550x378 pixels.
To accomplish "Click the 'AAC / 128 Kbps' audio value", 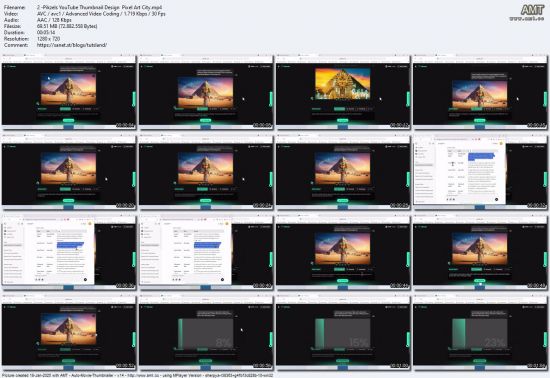I will pyautogui.click(x=54, y=20).
